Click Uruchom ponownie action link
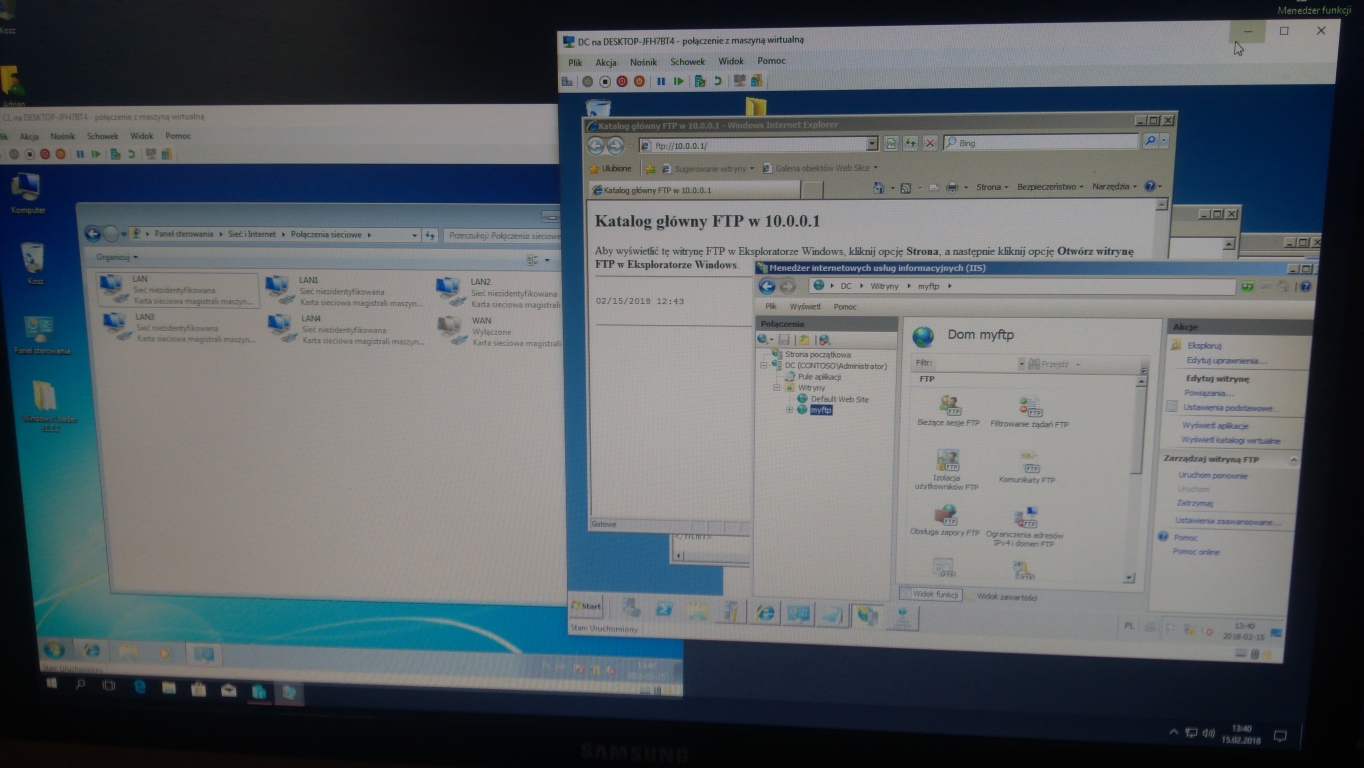 coord(1213,475)
